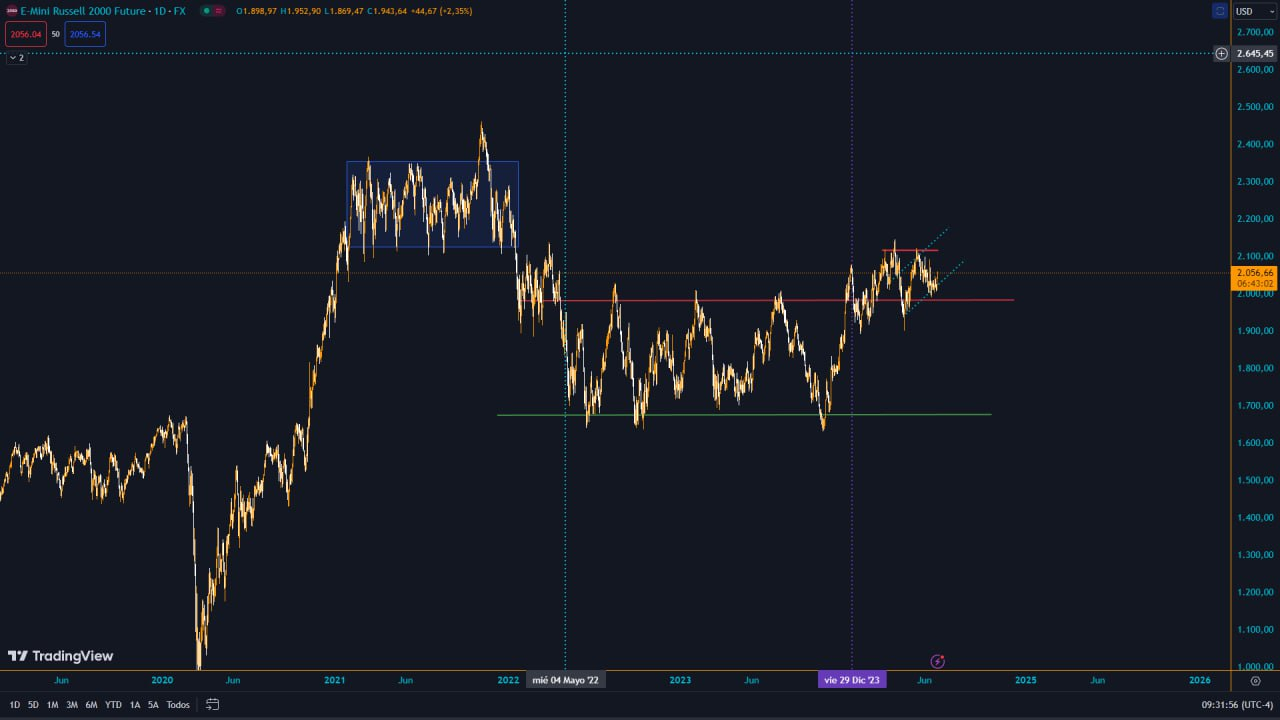Click the 2023 year label on time axis

680,680
